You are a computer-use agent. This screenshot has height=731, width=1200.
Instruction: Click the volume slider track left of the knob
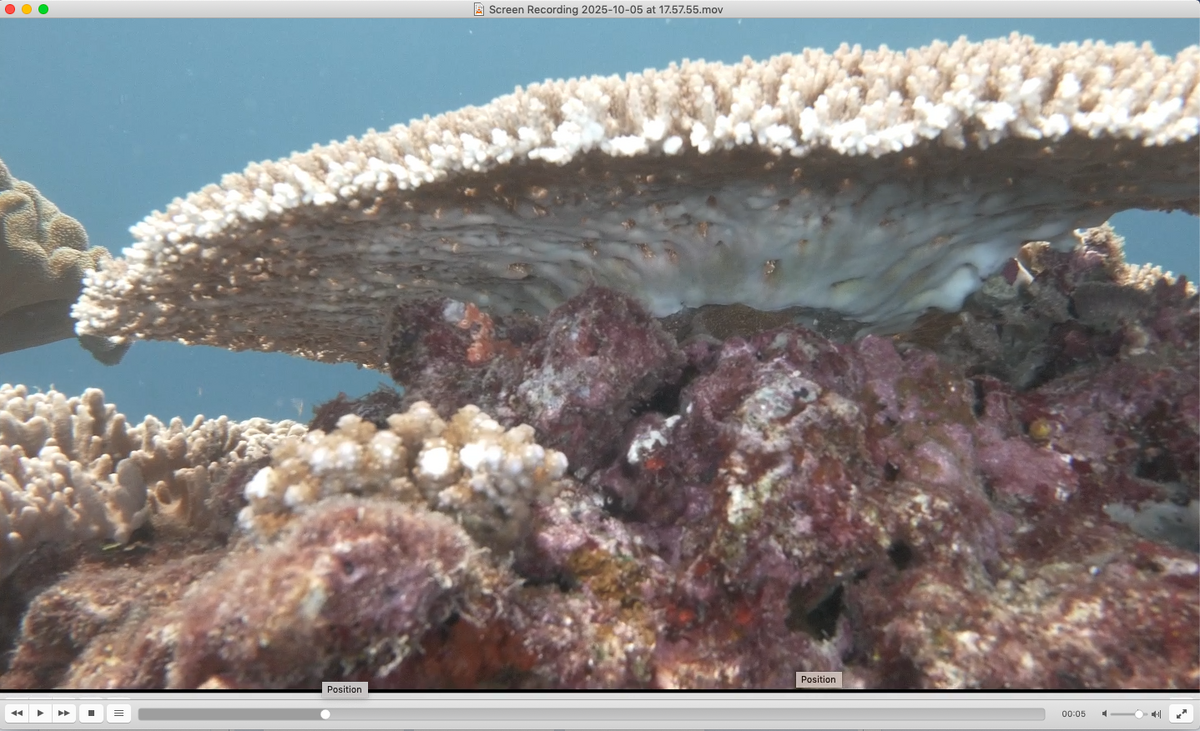(1122, 714)
